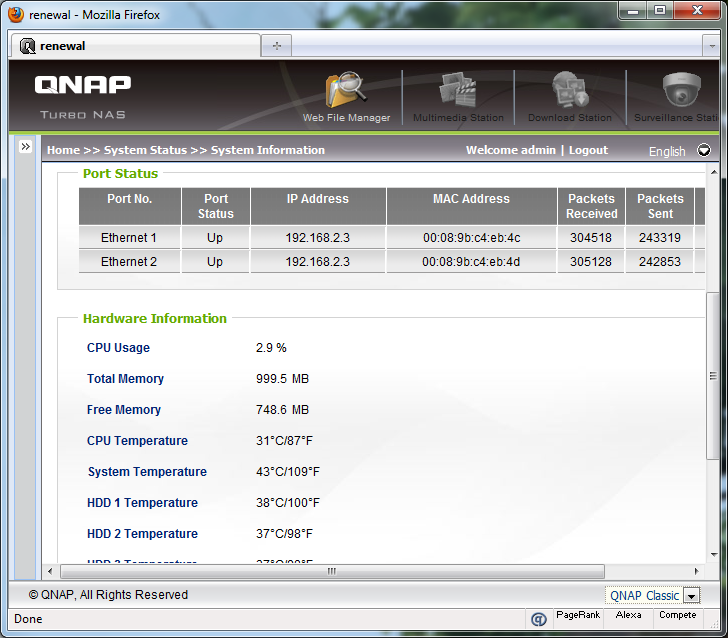The height and width of the screenshot is (638, 728).
Task: Click the horizontal scrollbar thumb
Action: [x=330, y=572]
